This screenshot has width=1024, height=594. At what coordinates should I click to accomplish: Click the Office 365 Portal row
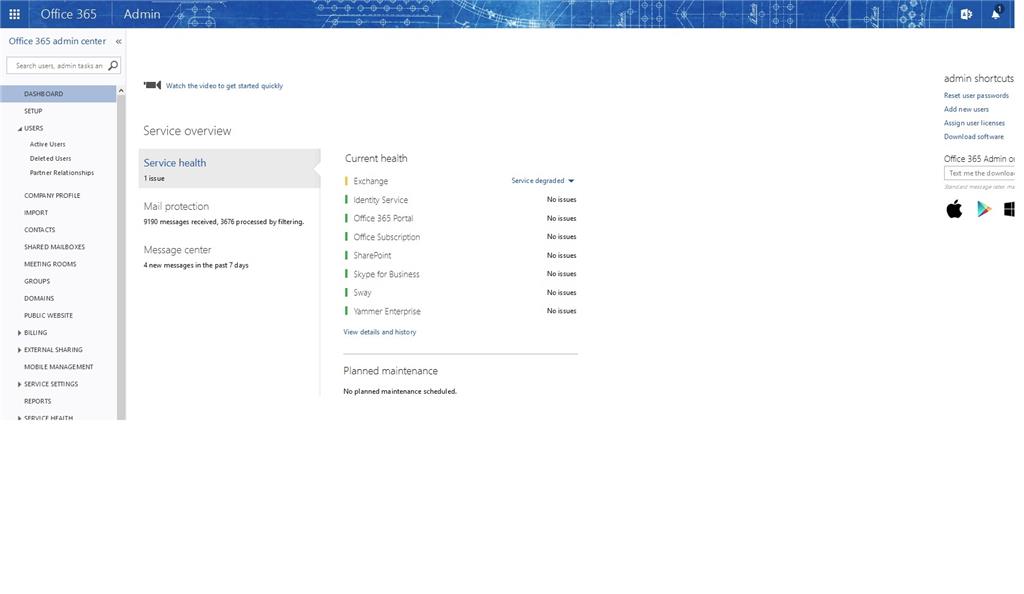click(x=460, y=218)
